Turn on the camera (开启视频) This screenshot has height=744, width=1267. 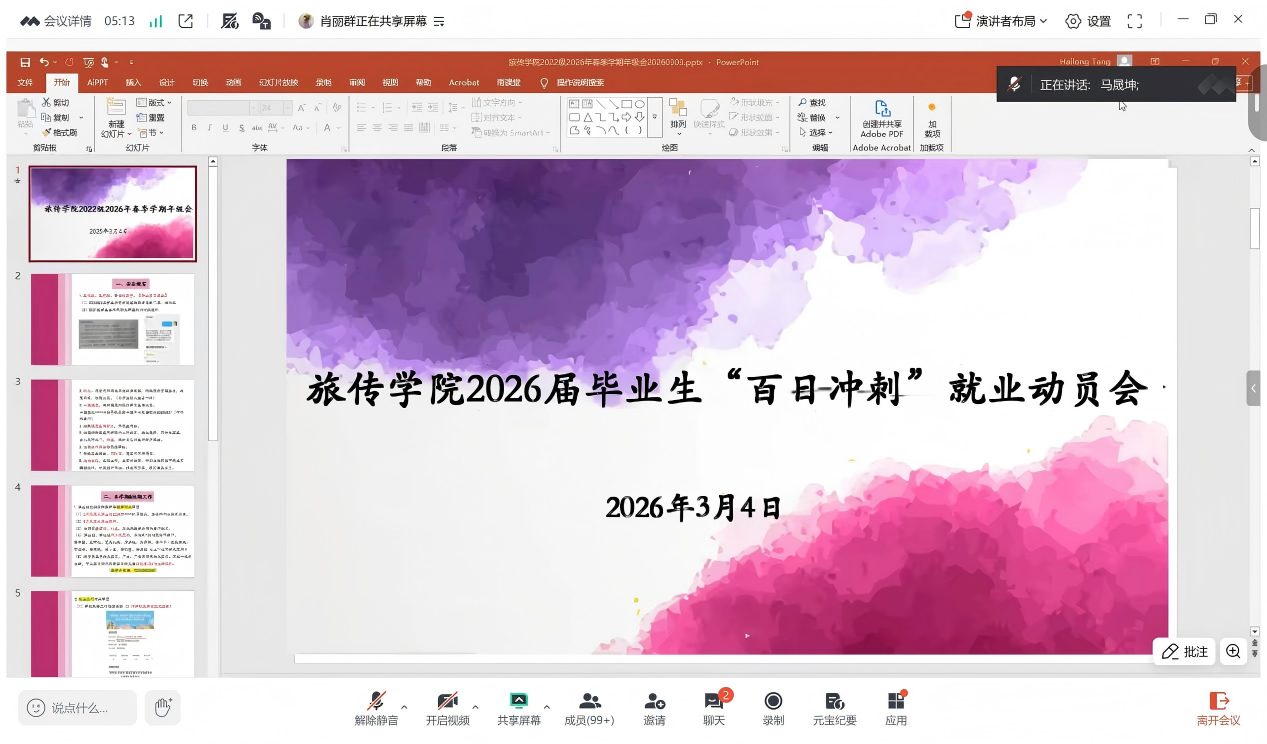pyautogui.click(x=447, y=708)
